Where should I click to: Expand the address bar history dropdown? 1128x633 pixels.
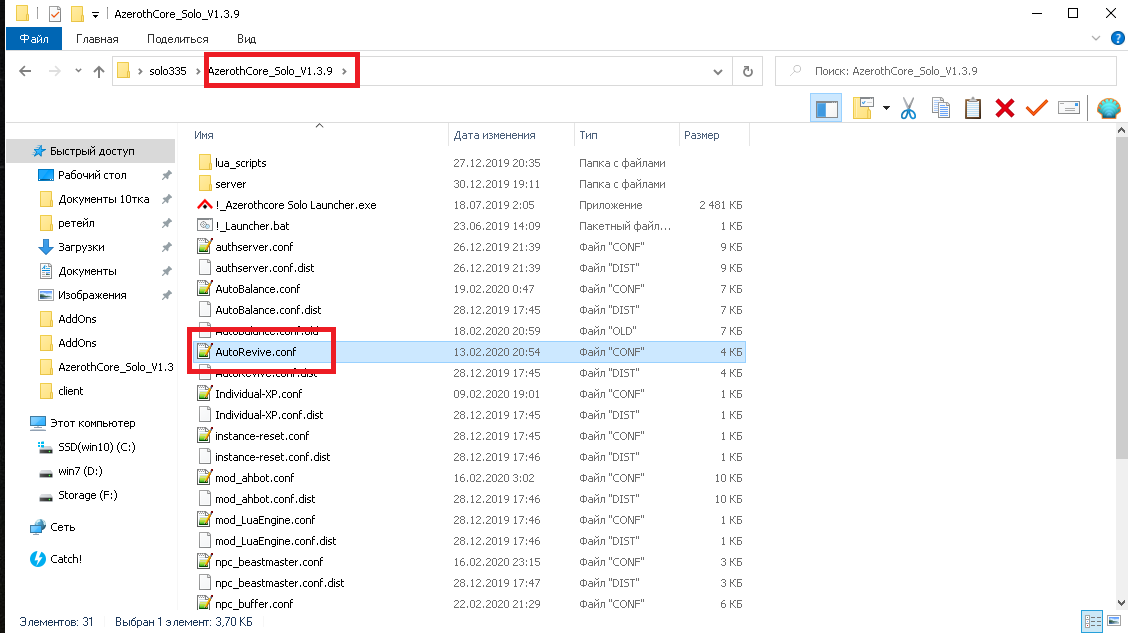click(717, 71)
